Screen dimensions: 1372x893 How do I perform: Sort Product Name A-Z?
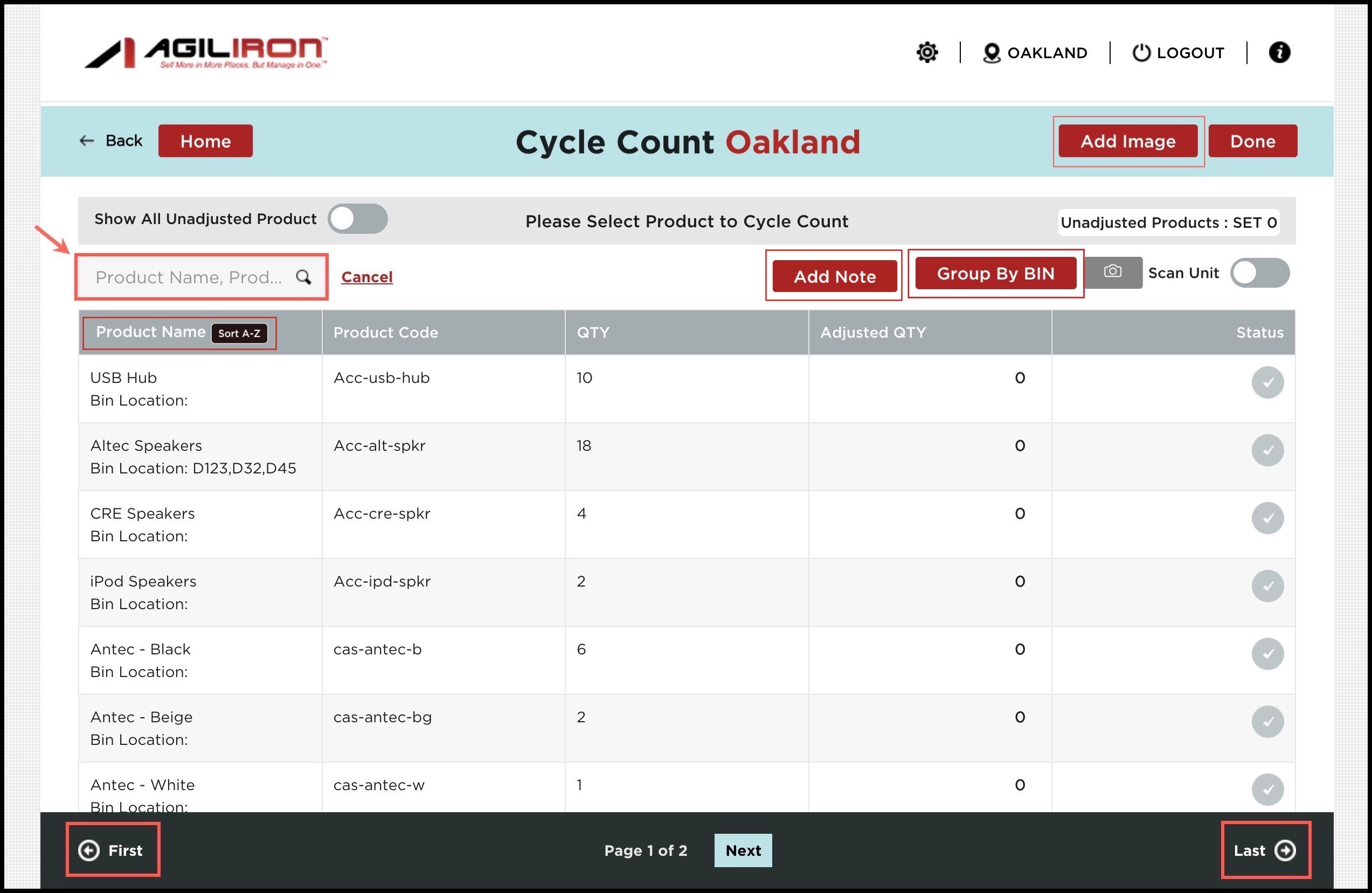click(x=239, y=333)
